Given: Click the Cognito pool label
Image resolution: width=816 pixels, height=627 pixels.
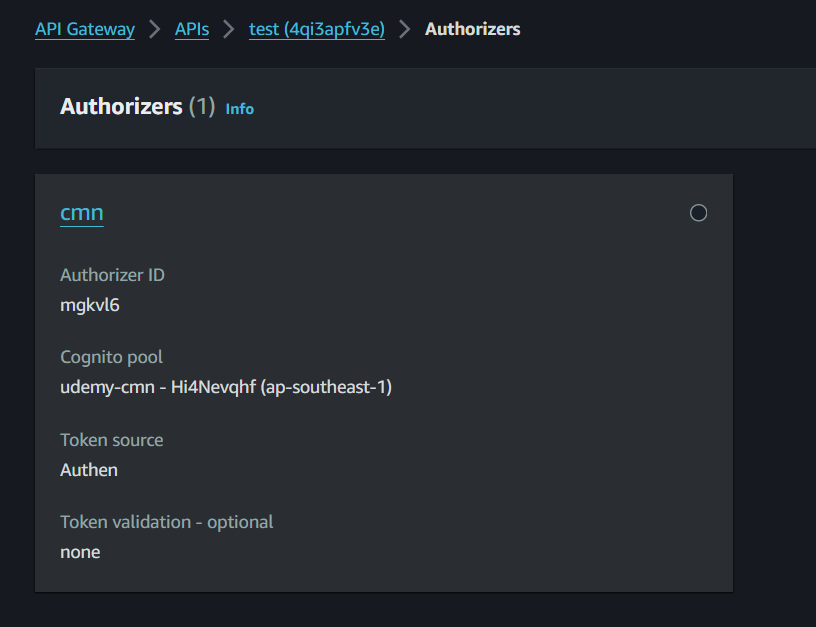Looking at the screenshot, I should (x=111, y=357).
